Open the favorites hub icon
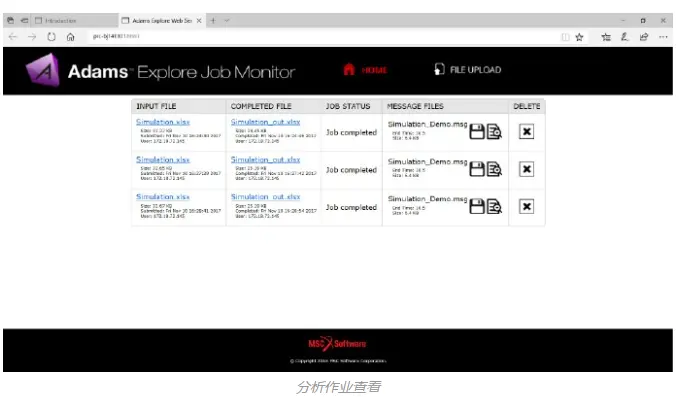The width and height of the screenshot is (679, 397). (606, 37)
